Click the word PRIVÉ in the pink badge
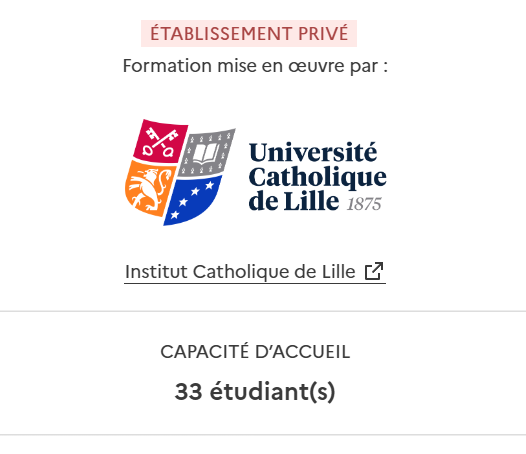The height and width of the screenshot is (454, 526). pyautogui.click(x=323, y=34)
